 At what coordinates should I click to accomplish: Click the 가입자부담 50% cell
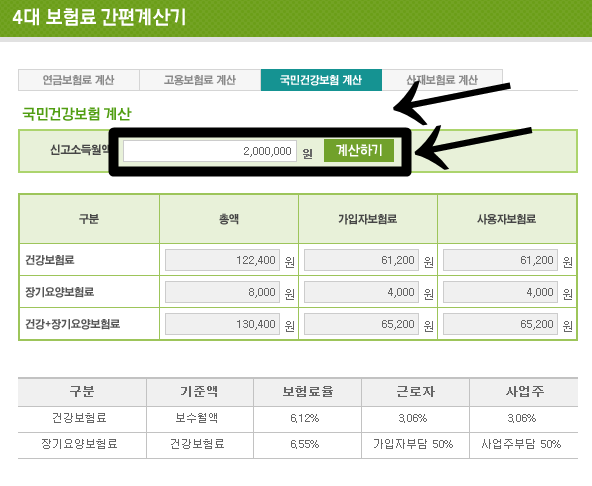tap(413, 444)
